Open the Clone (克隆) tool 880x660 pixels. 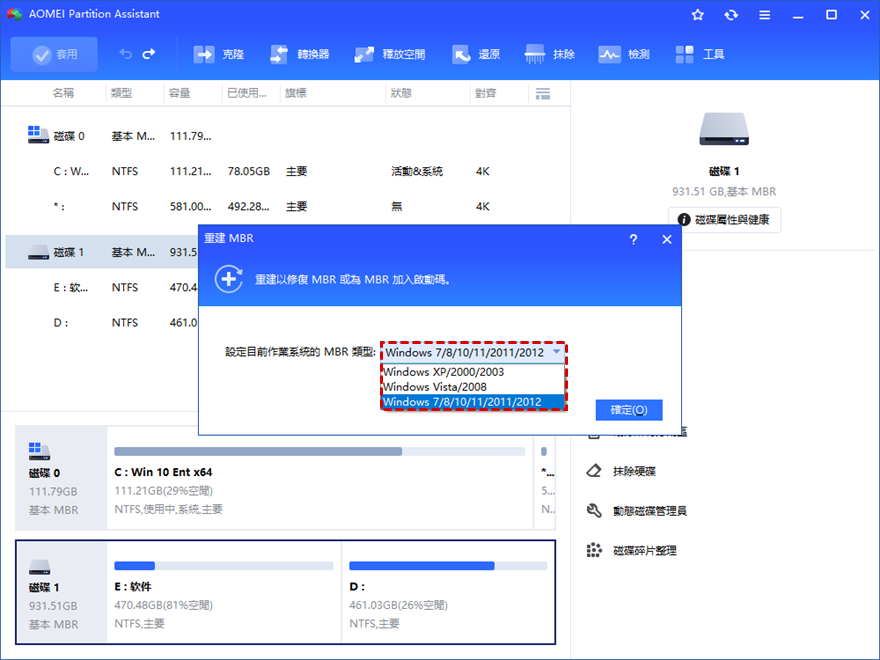219,54
